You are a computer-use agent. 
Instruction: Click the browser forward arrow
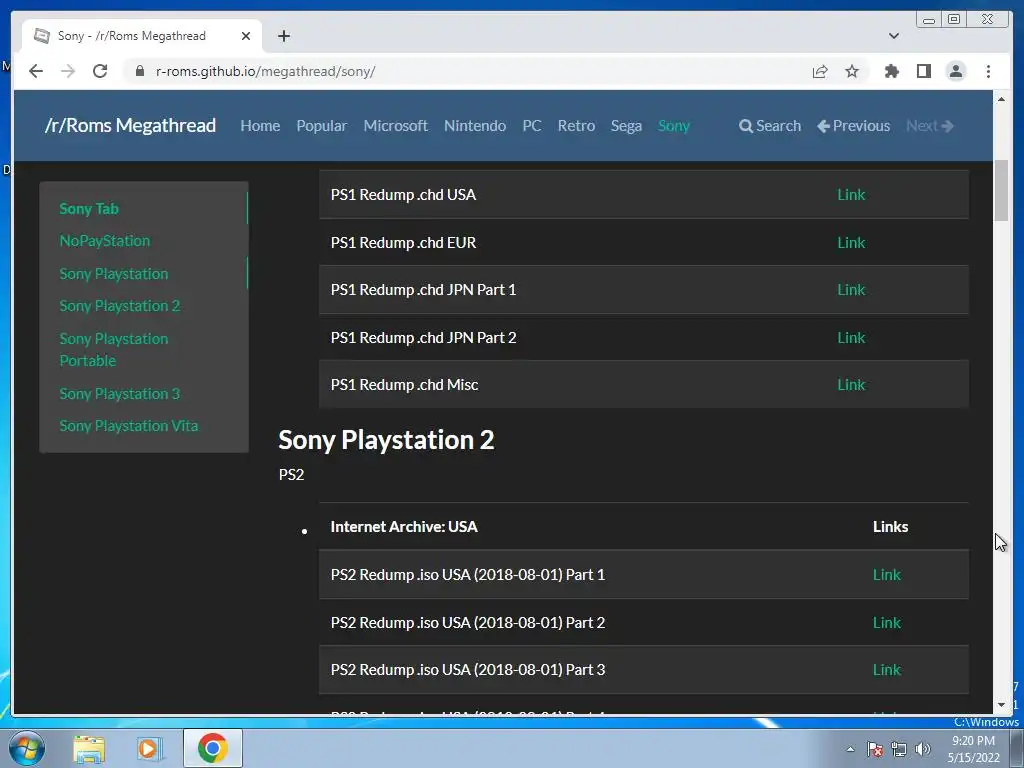tap(68, 71)
